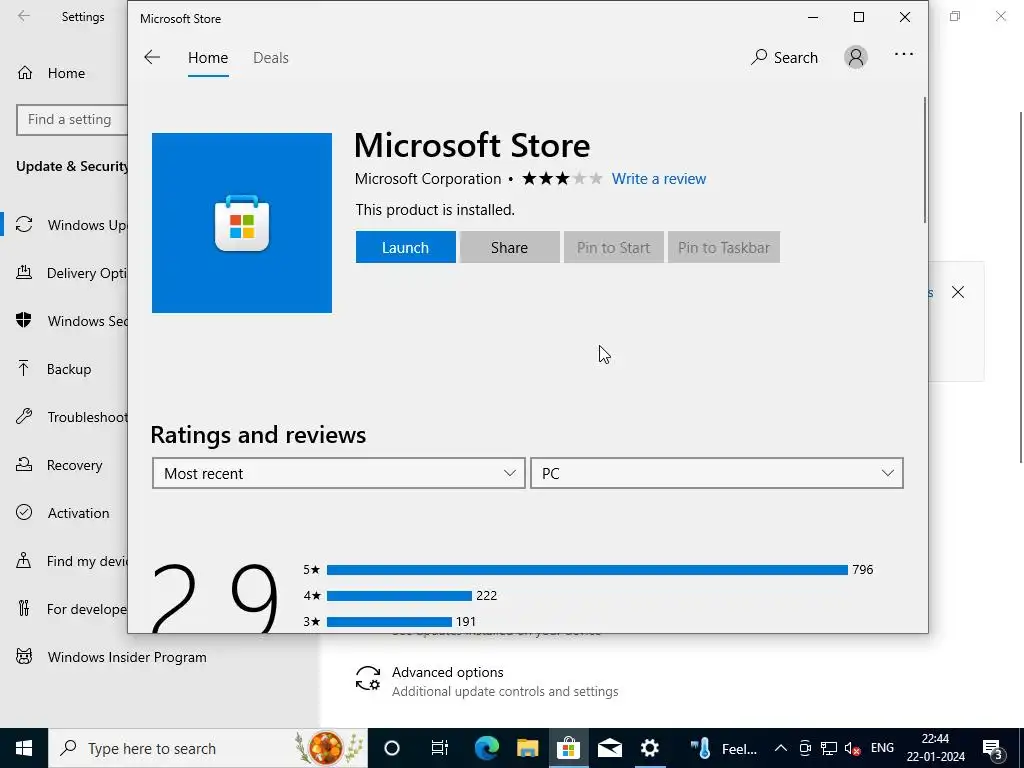Open the weather widget on taskbar
Viewport: 1024px width, 768px height.
724,748
